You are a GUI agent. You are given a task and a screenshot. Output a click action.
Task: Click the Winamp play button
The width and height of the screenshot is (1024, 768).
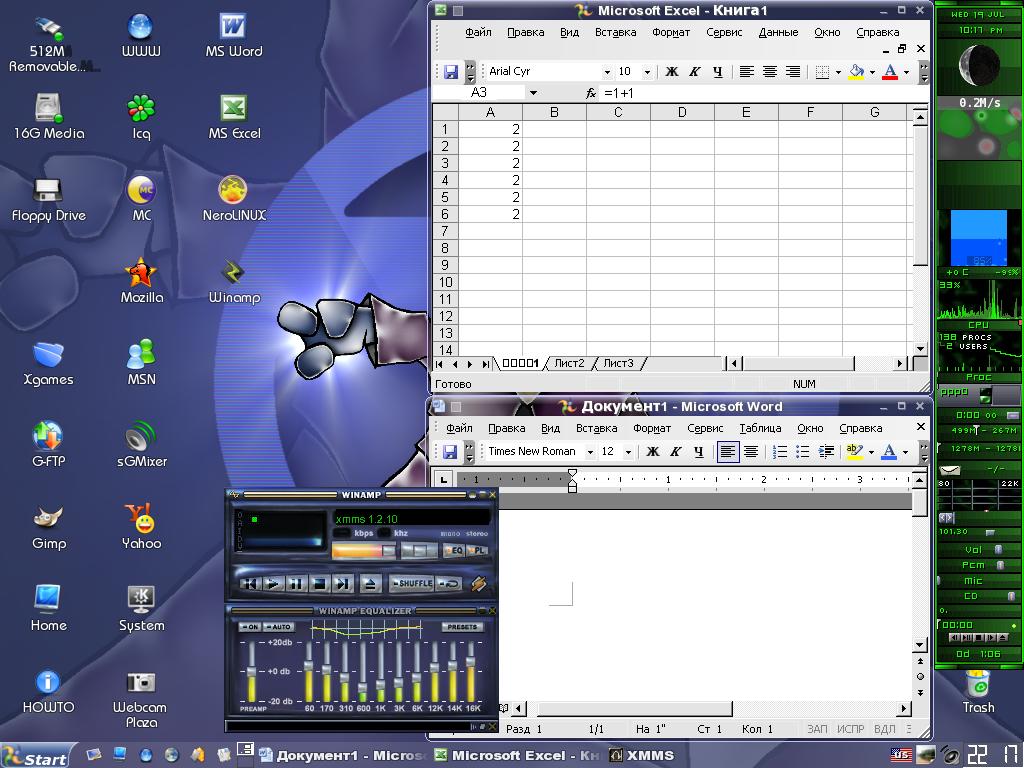[x=273, y=584]
